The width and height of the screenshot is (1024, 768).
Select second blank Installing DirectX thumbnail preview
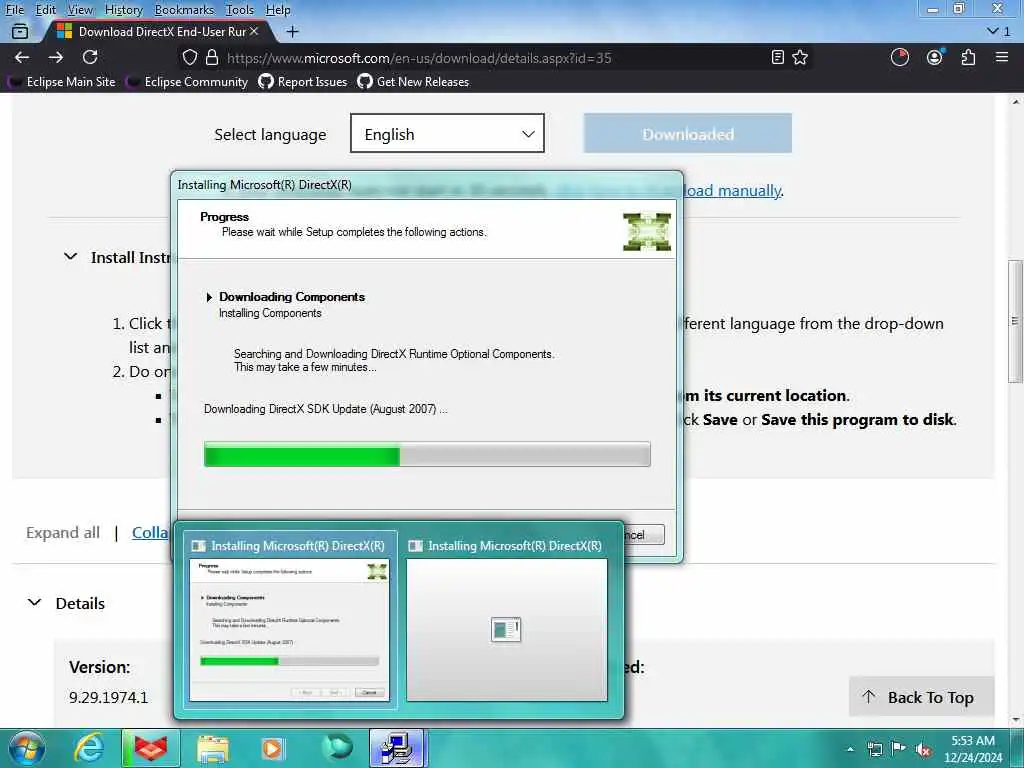pyautogui.click(x=507, y=618)
